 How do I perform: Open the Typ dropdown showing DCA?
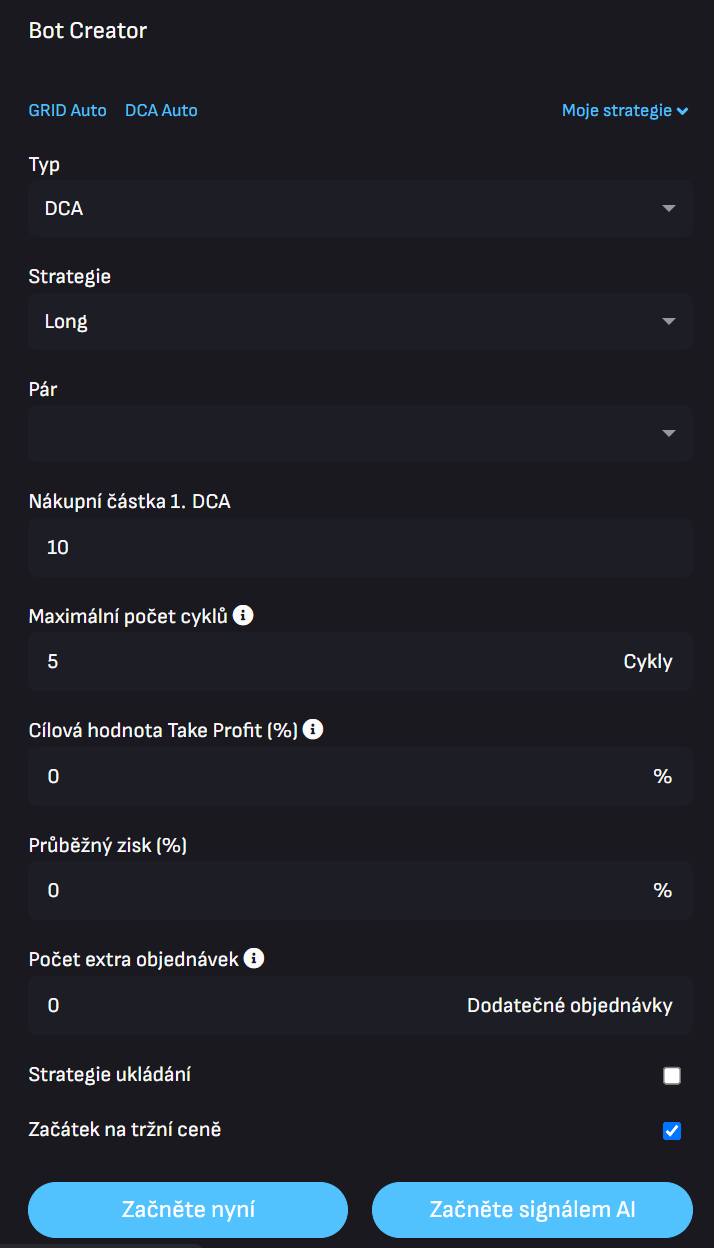click(360, 209)
